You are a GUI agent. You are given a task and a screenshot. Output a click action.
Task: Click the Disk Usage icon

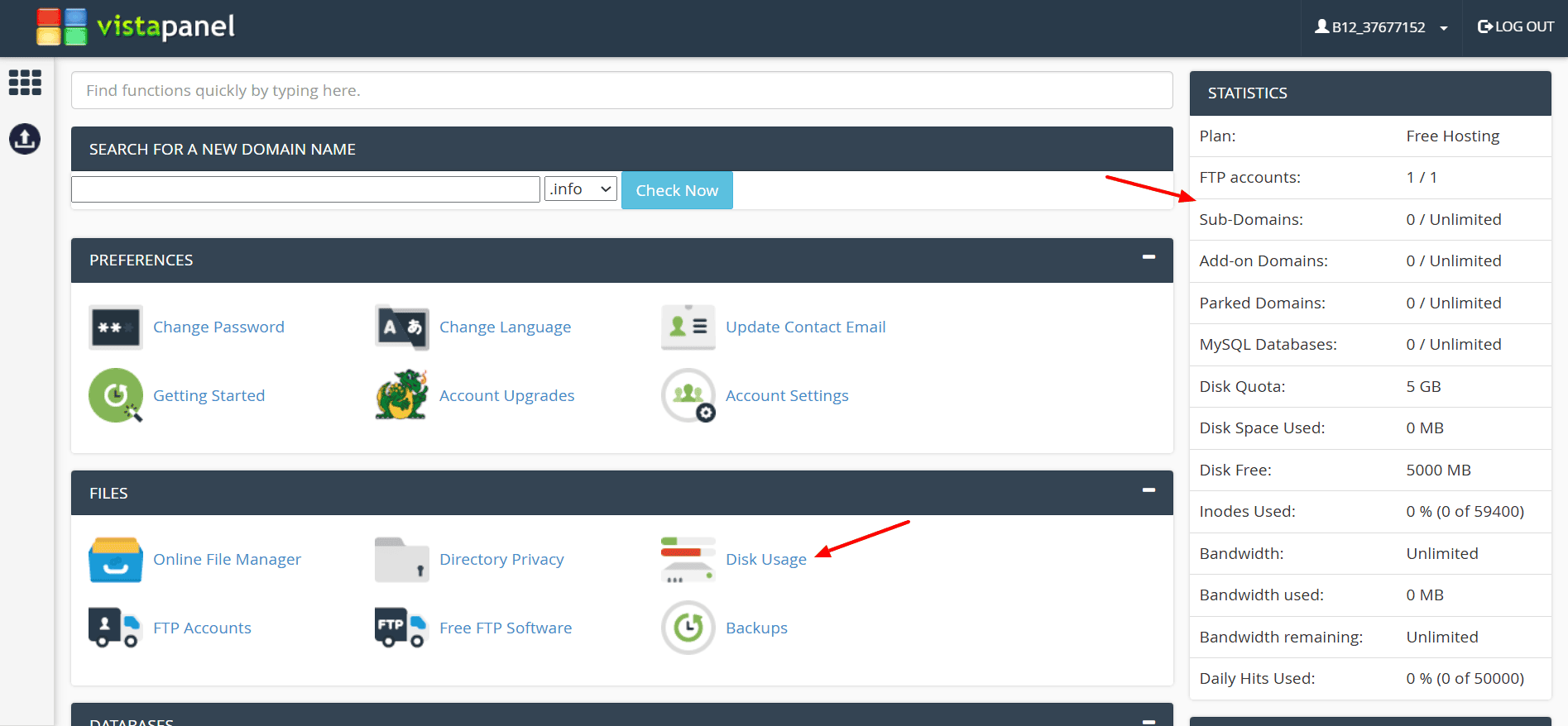click(x=688, y=560)
